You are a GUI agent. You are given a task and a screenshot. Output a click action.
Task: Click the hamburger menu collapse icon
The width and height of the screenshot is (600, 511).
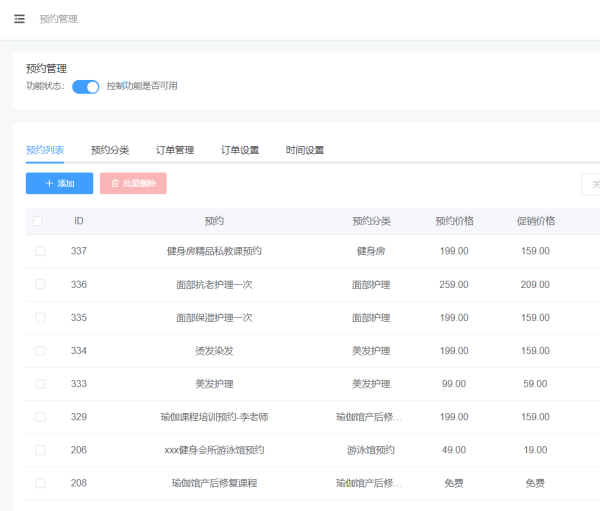point(19,19)
